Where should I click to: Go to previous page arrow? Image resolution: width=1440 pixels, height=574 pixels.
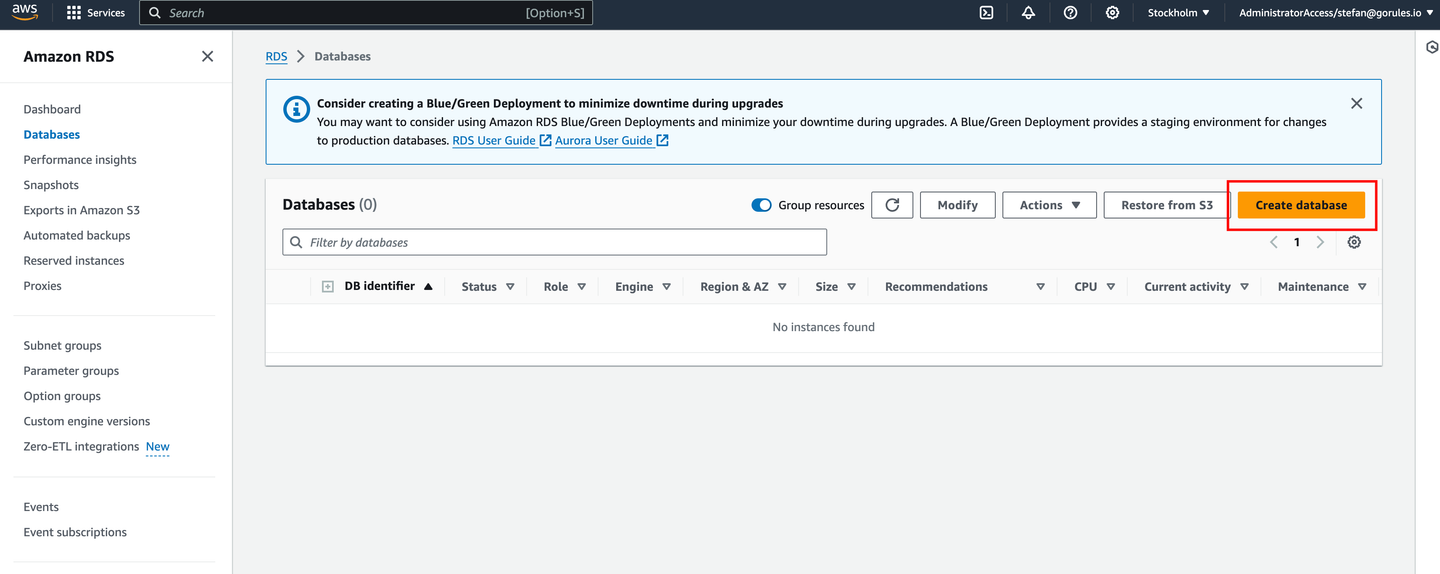coord(1274,242)
